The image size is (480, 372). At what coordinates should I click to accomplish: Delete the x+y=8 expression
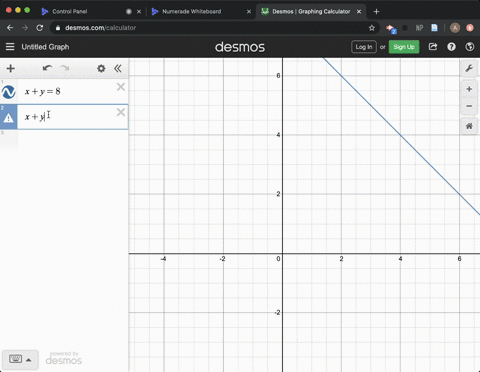[121, 87]
